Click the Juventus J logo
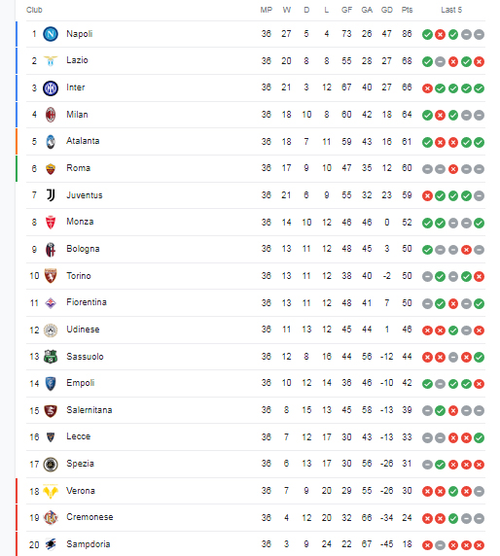 51,195
